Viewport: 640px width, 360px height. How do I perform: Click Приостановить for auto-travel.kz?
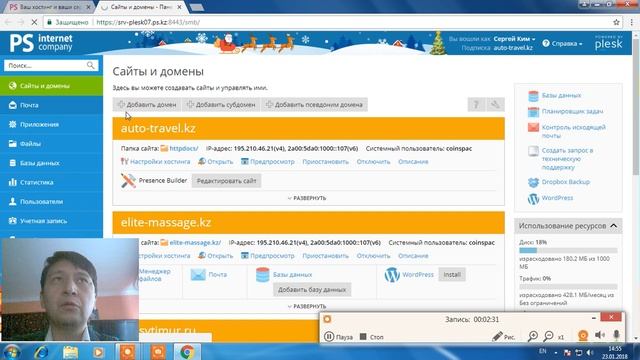[325, 162]
